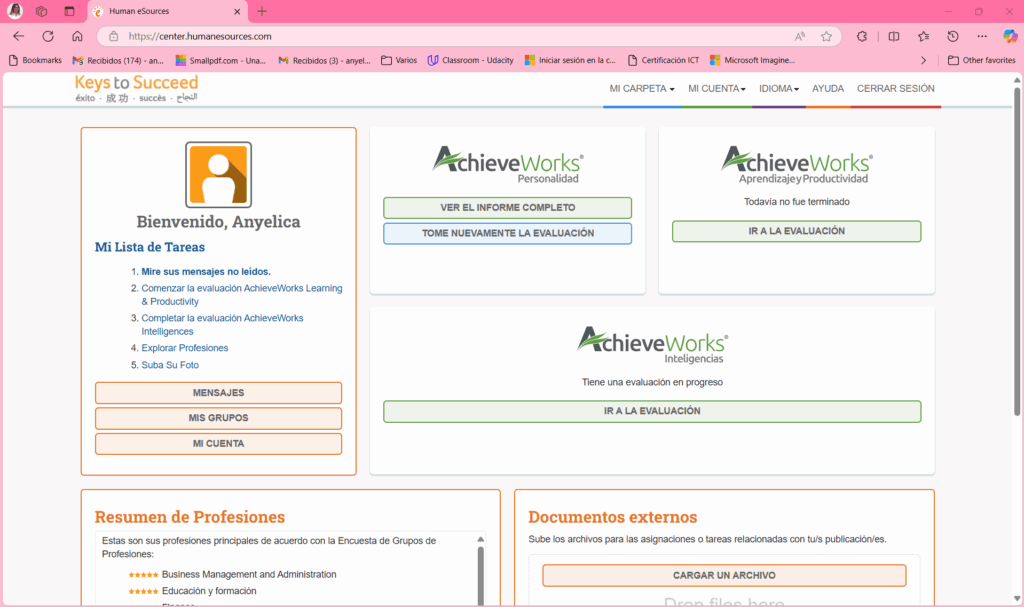This screenshot has width=1024, height=607.
Task: Close the Human eSources tab
Action: coord(237,11)
